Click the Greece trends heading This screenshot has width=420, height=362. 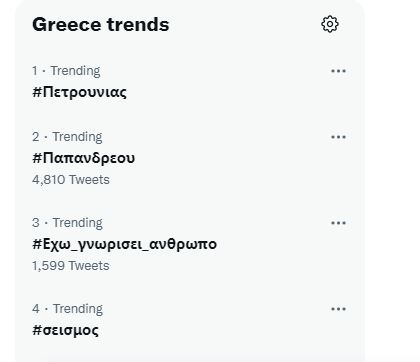point(101,25)
